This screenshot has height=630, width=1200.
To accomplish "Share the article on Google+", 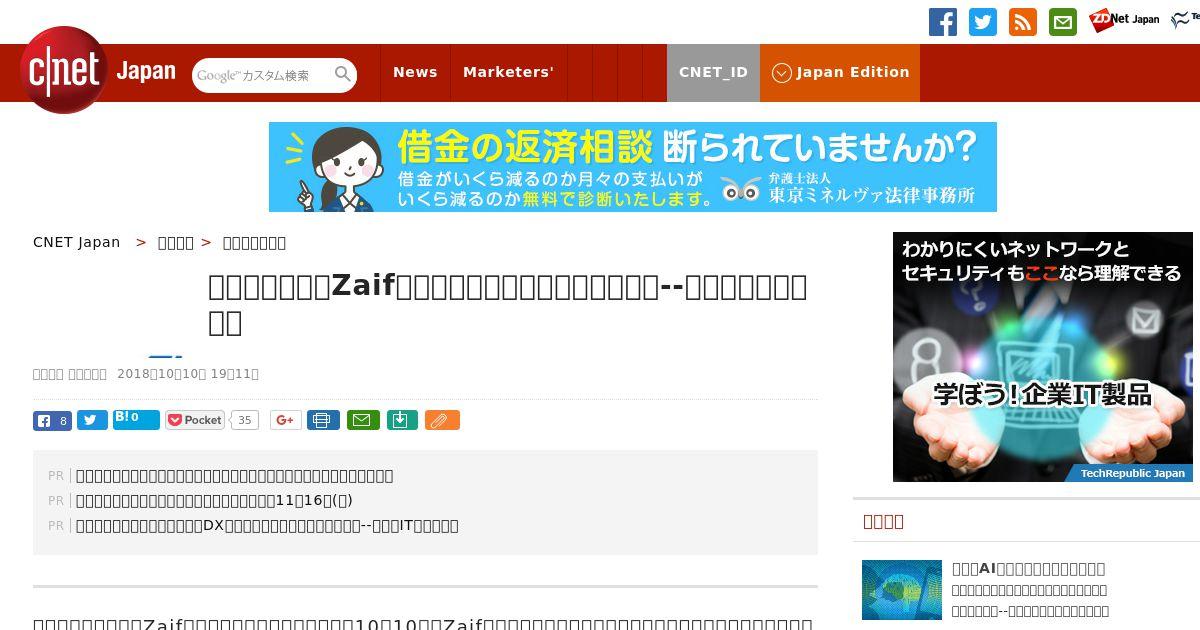I will tap(285, 420).
